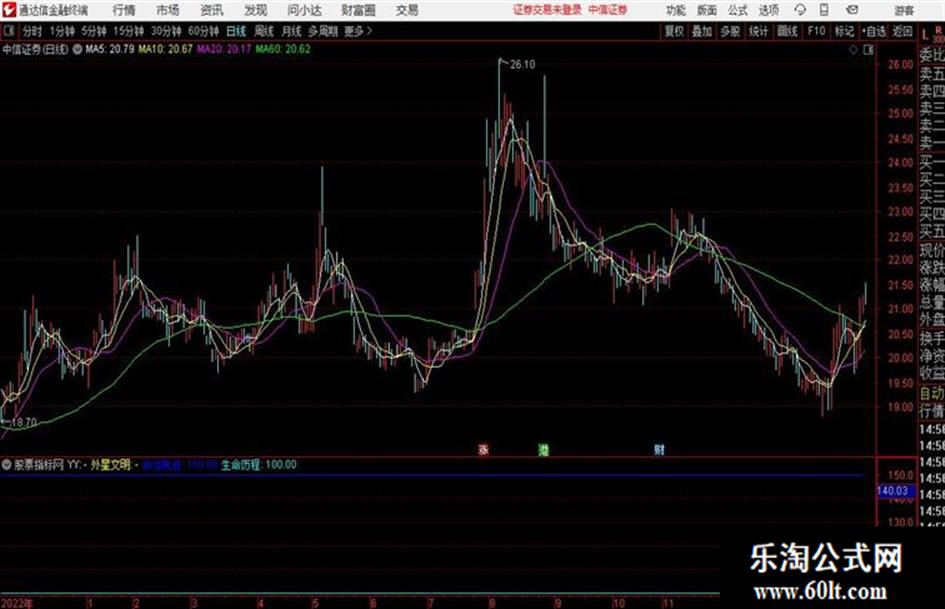Open the envelope message icon
The width and height of the screenshot is (945, 609).
[852, 10]
